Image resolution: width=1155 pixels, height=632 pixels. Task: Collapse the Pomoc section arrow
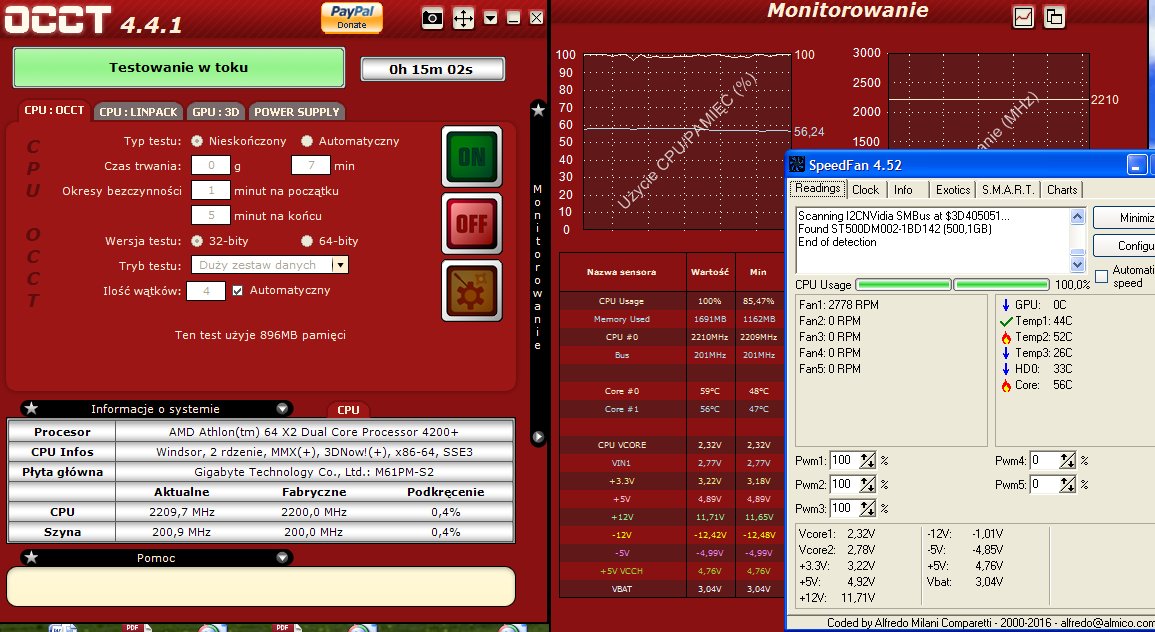point(282,558)
